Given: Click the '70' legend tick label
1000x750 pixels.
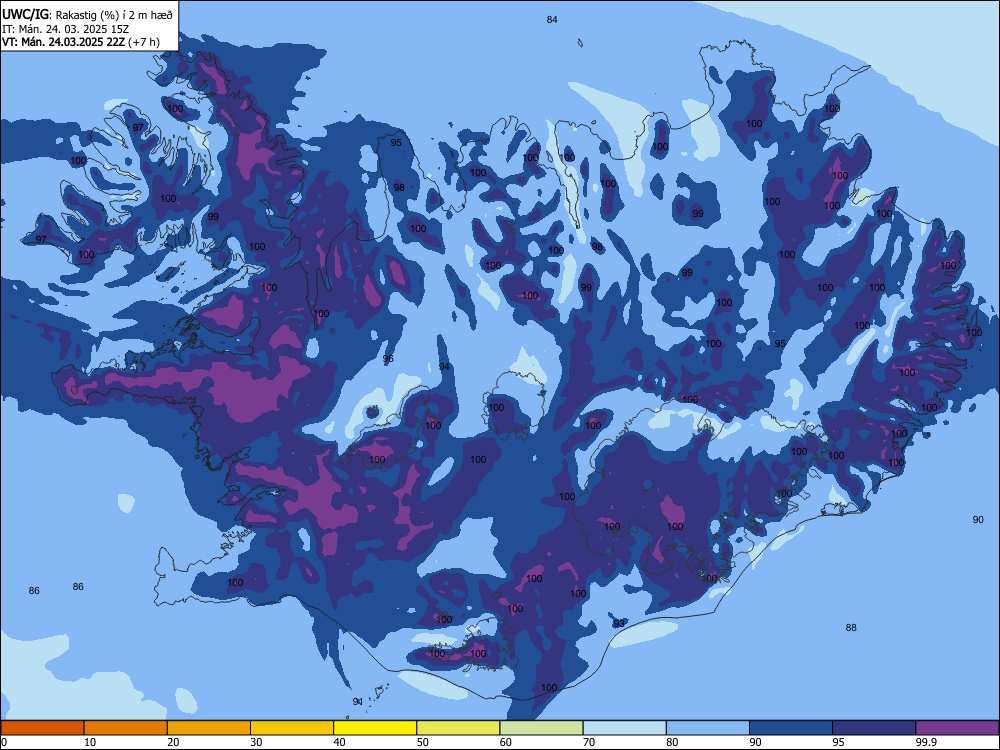Looking at the screenshot, I should pos(589,742).
